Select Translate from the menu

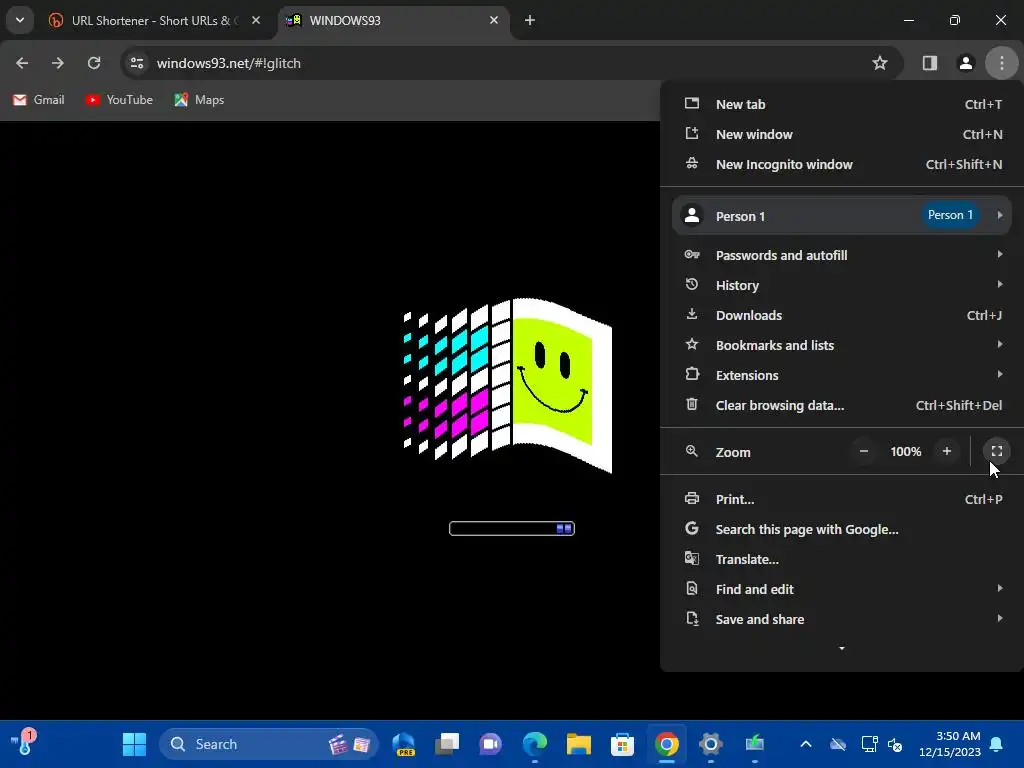pos(842,560)
